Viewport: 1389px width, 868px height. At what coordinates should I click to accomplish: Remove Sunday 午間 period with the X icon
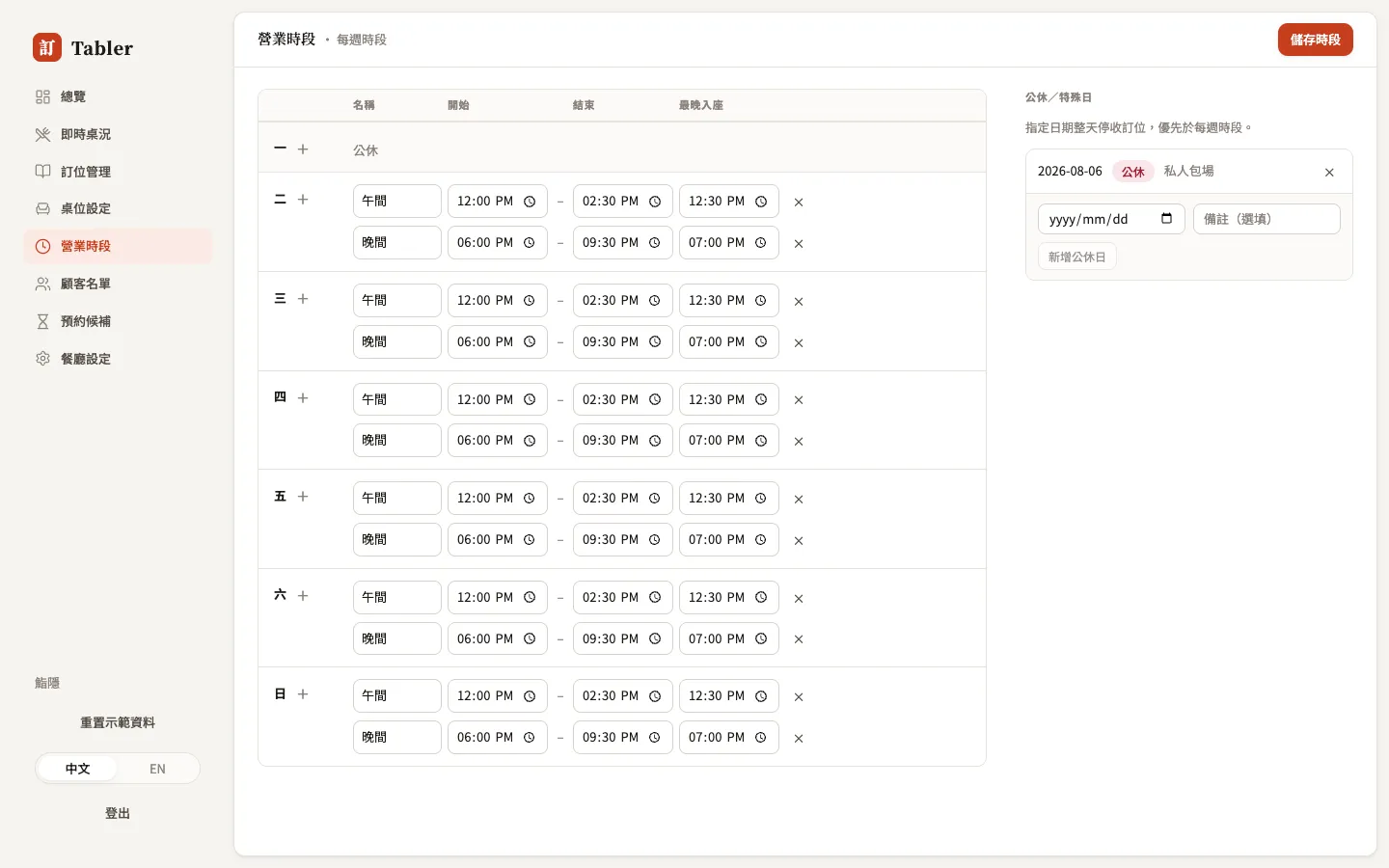799,697
